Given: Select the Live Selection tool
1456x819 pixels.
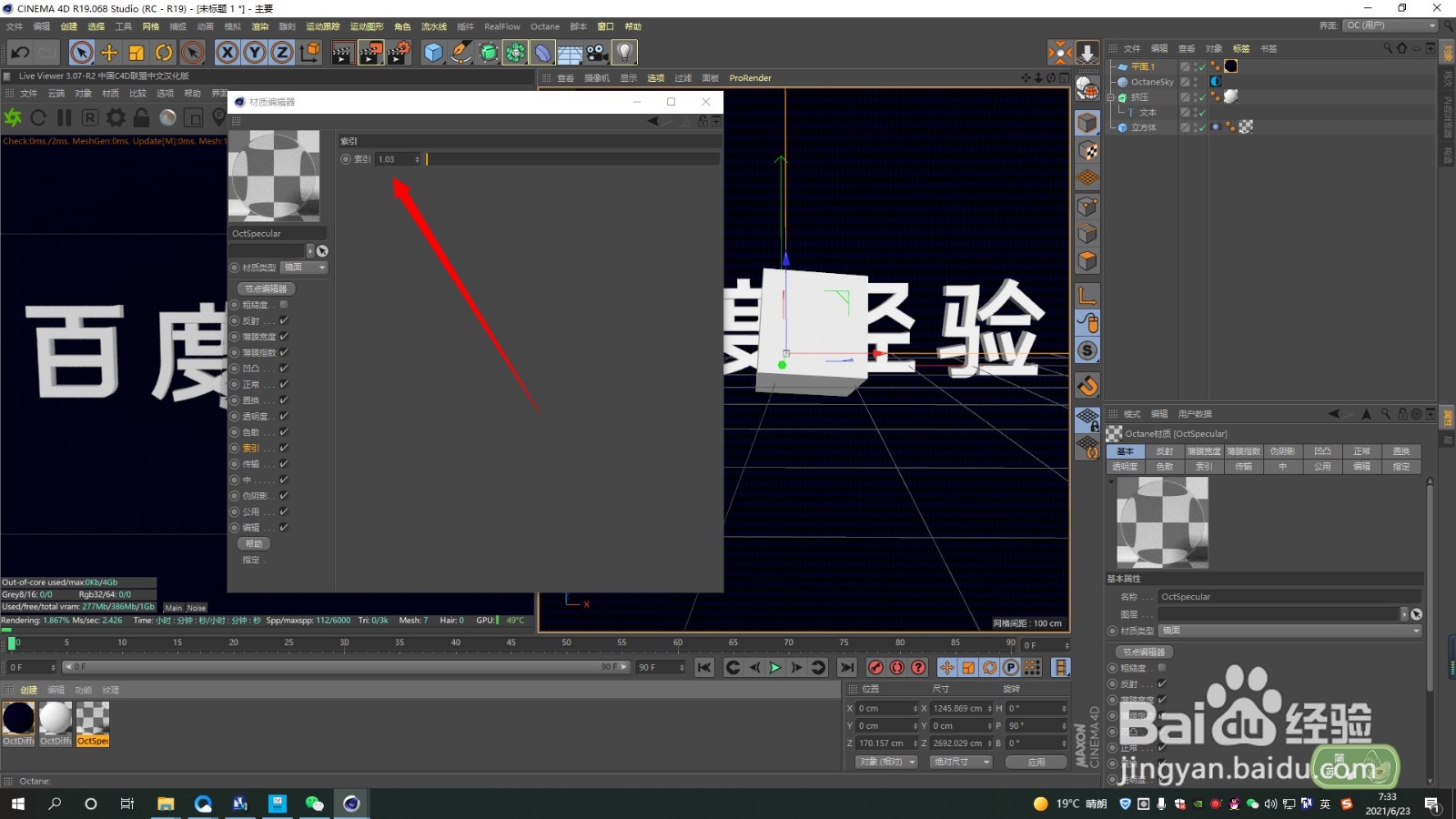Looking at the screenshot, I should coord(81,53).
